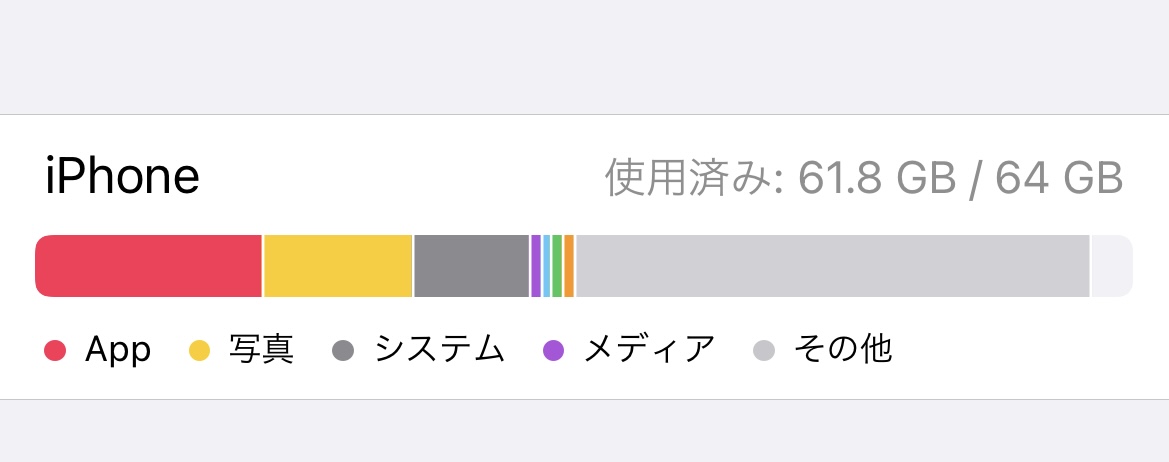Select the システム legend label

click(440, 350)
